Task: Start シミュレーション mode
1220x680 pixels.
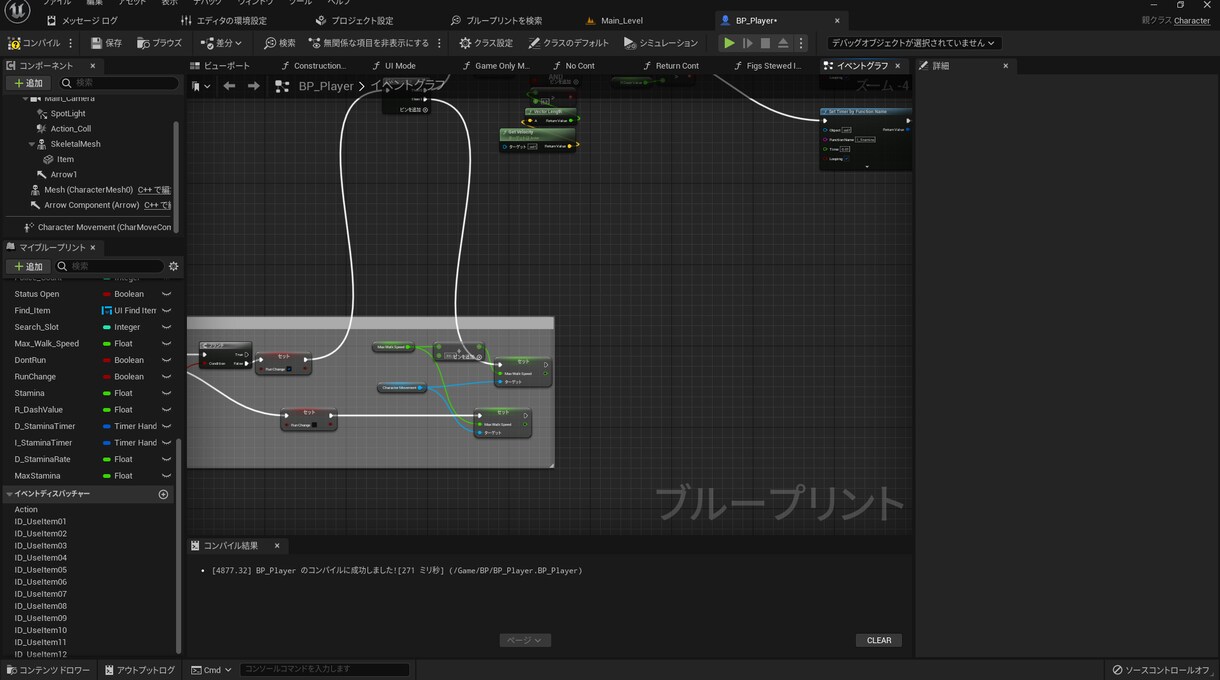Action: pyautogui.click(x=661, y=43)
